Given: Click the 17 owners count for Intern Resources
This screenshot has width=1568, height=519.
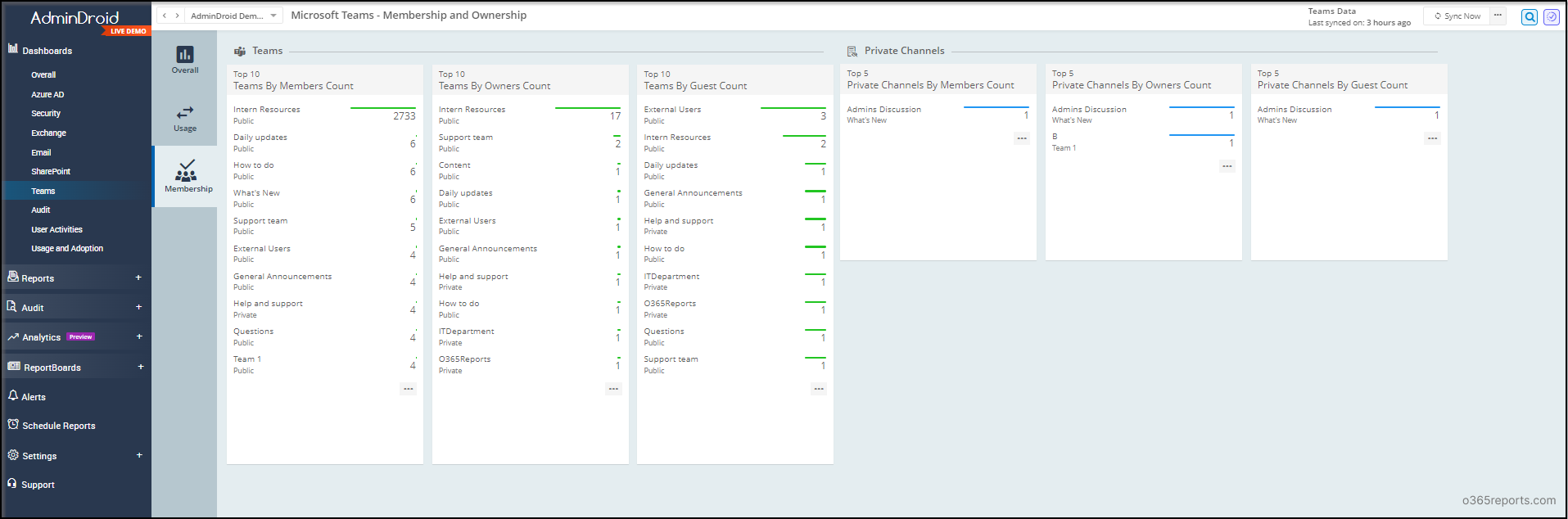Looking at the screenshot, I should coord(615,116).
